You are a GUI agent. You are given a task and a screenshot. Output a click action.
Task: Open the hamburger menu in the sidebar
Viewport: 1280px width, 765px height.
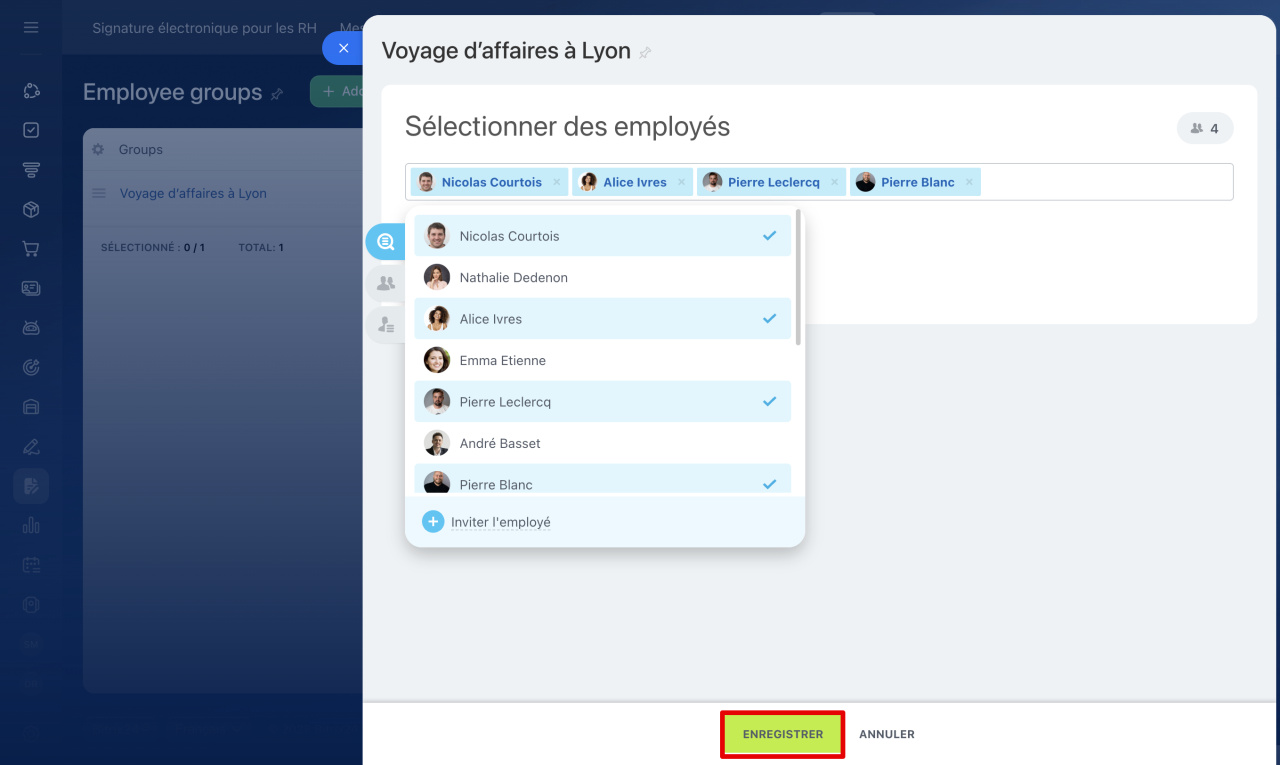pyautogui.click(x=31, y=27)
